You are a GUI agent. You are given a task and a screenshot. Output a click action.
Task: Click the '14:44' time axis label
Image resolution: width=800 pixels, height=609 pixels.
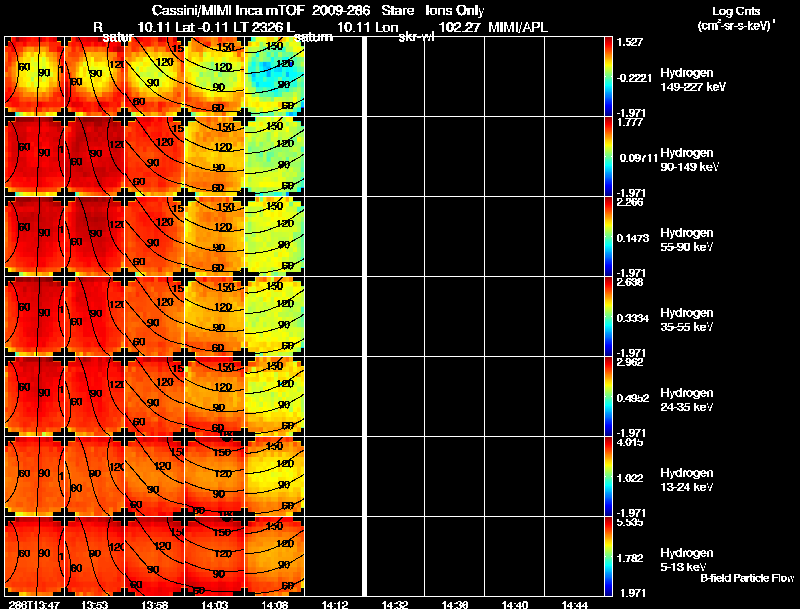coord(575,604)
